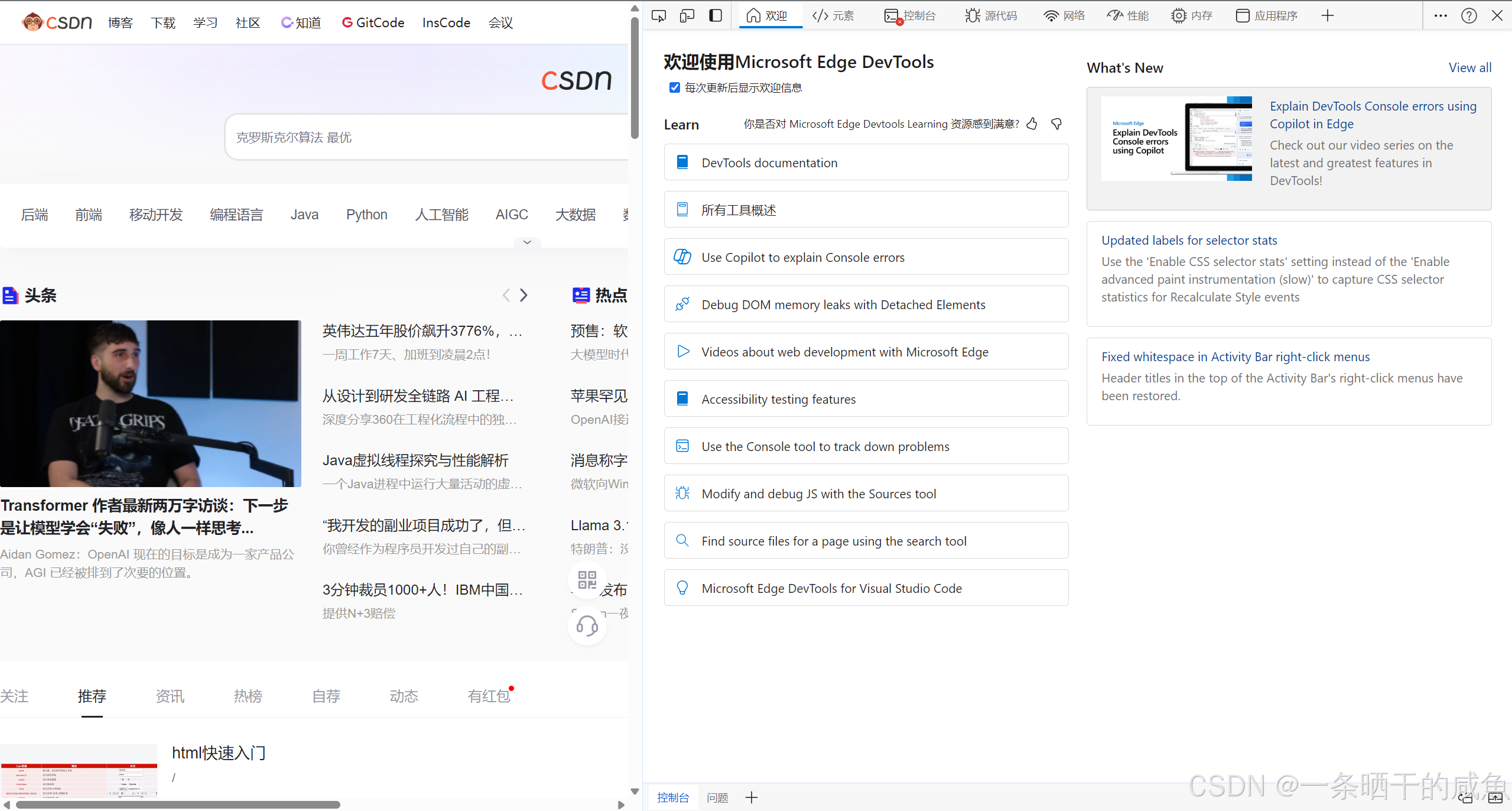Add a drawer tab next to 问题
The width and height of the screenshot is (1512, 811).
(752, 797)
